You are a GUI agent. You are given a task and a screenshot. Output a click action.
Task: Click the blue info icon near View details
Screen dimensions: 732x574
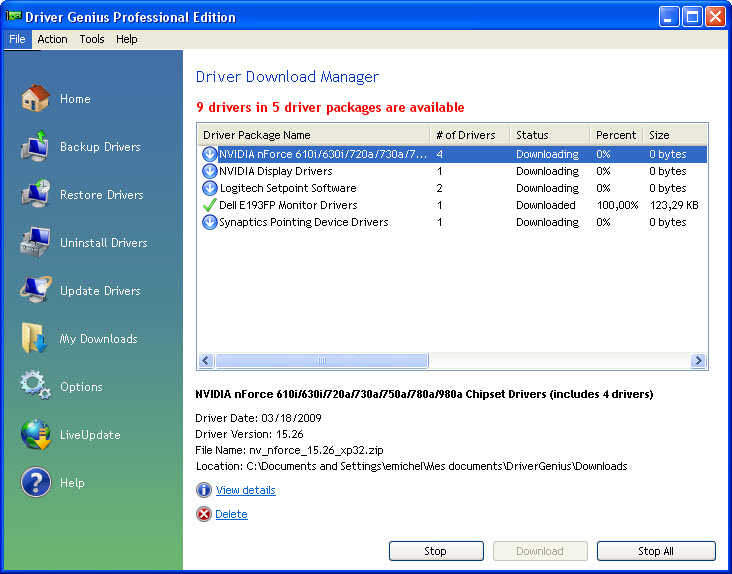tap(204, 490)
